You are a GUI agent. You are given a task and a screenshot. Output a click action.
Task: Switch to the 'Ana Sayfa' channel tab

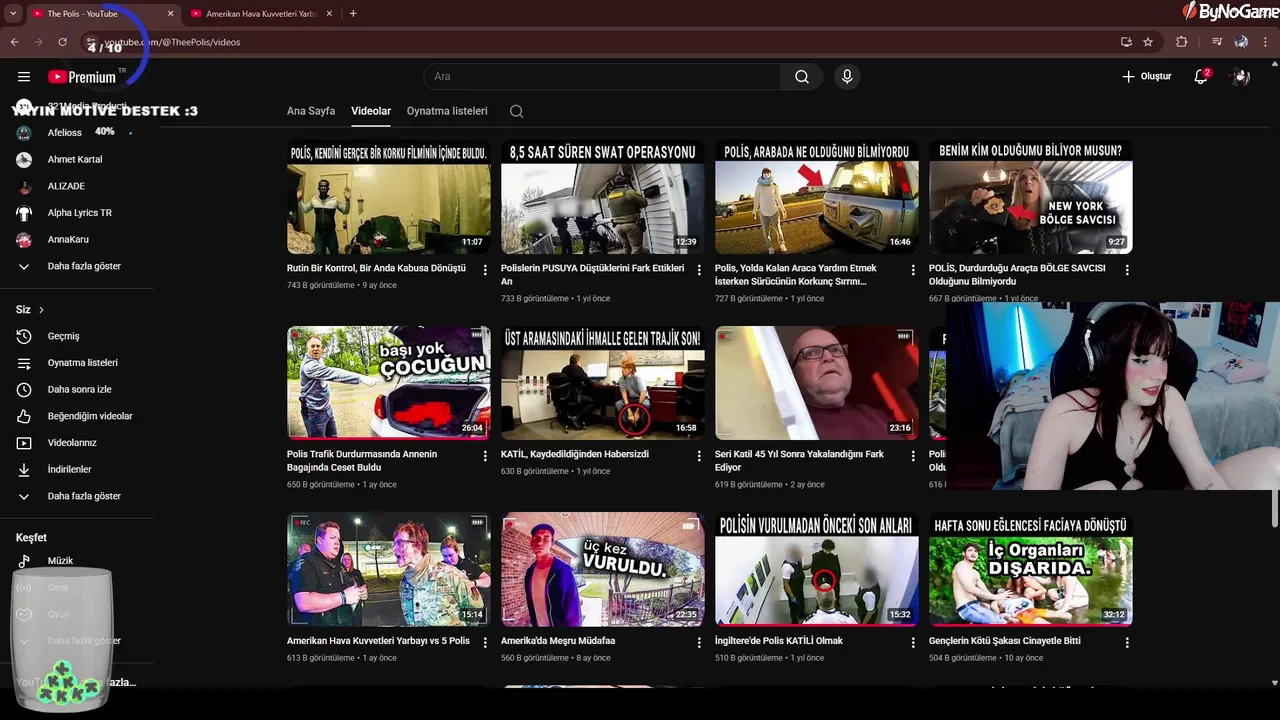coord(311,111)
